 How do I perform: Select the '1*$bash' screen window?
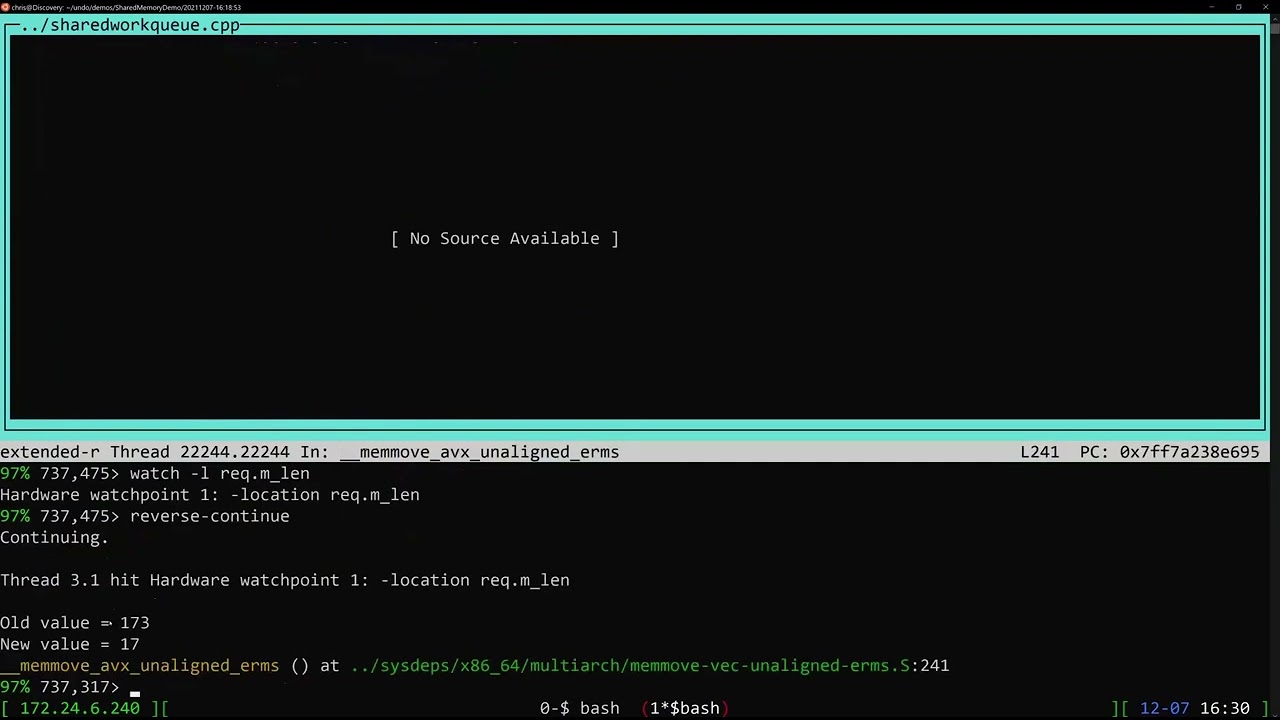[x=685, y=708]
